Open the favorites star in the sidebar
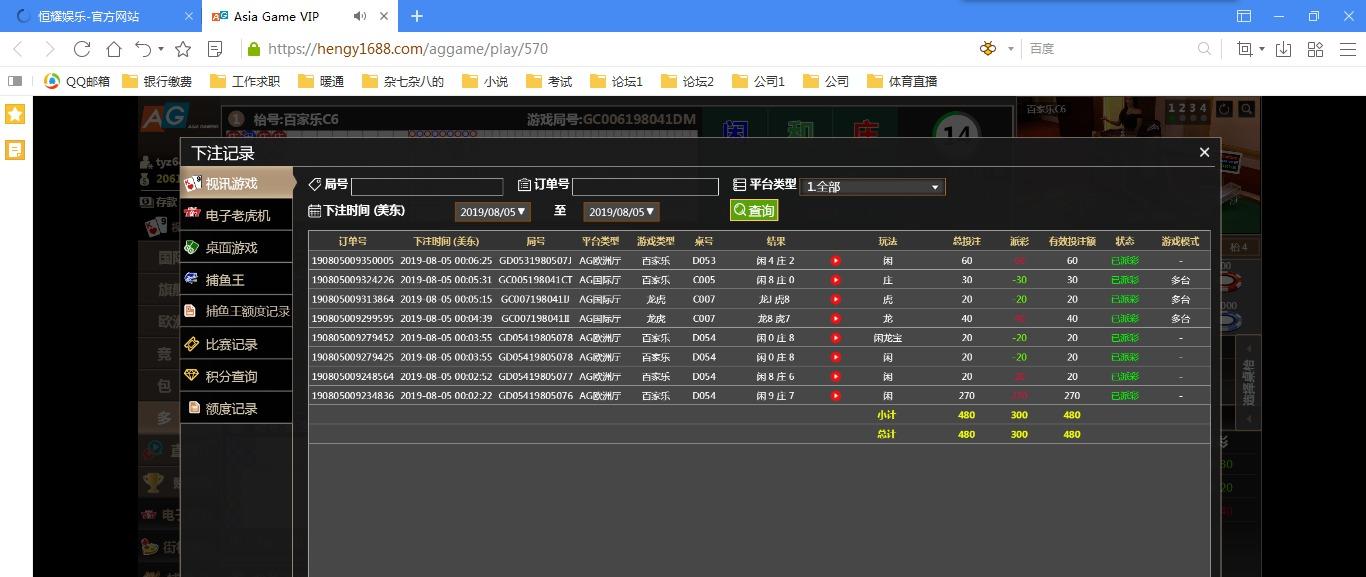The height and width of the screenshot is (577, 1366). tap(15, 114)
